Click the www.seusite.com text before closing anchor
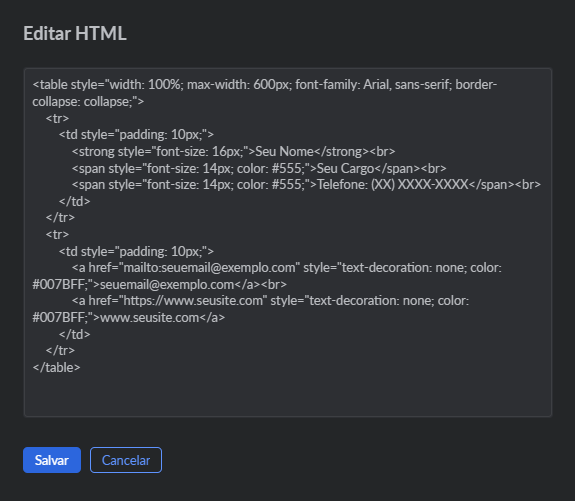575x501 pixels. pos(150,318)
